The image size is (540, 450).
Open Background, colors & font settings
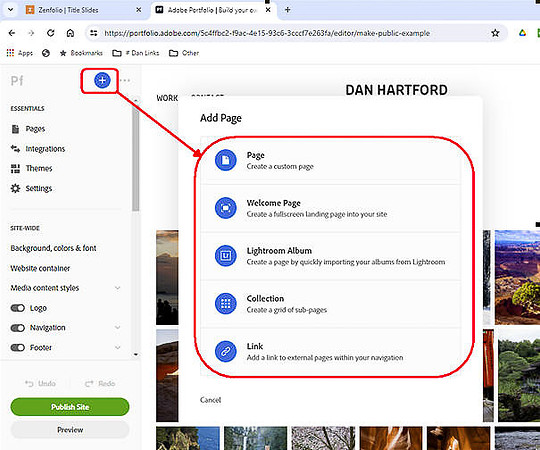(53, 248)
